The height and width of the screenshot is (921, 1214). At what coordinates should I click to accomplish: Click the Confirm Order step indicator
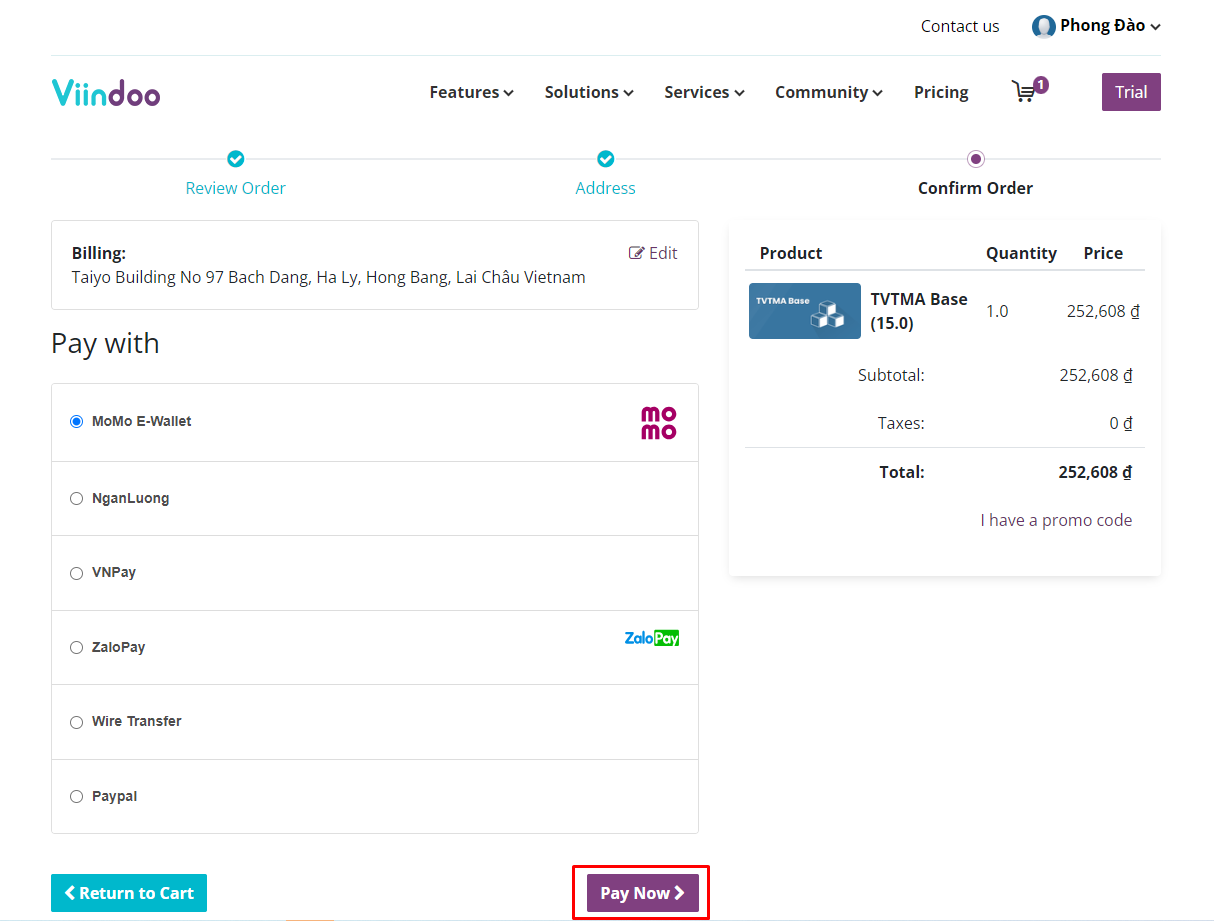click(976, 159)
